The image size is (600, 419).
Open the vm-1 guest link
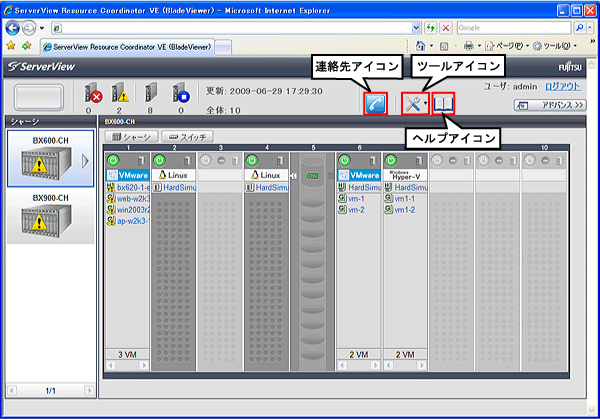356,199
